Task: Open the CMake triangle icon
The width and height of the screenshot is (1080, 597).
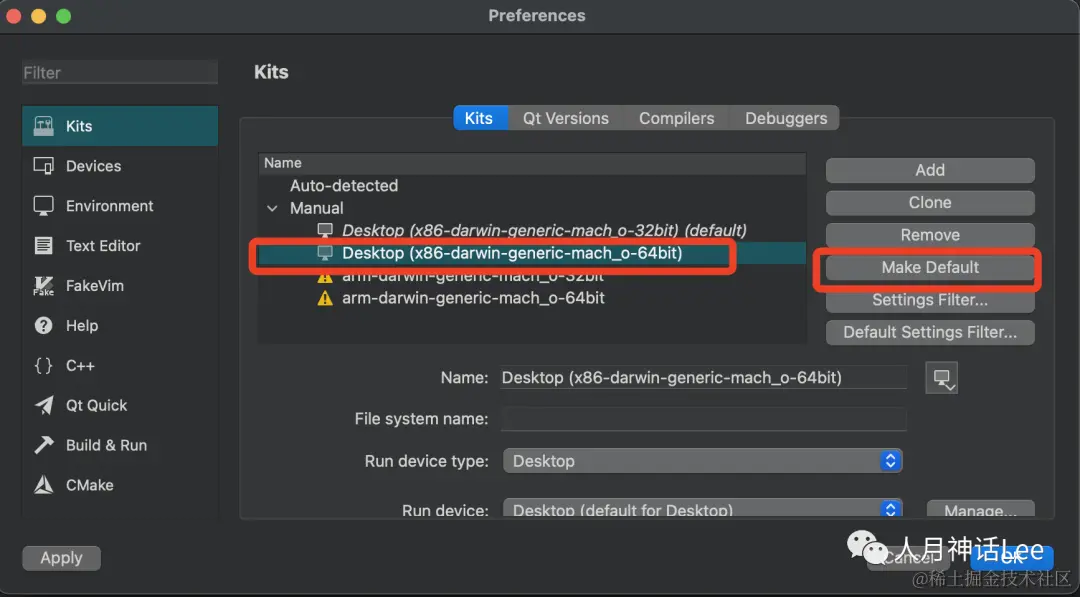Action: [43, 485]
